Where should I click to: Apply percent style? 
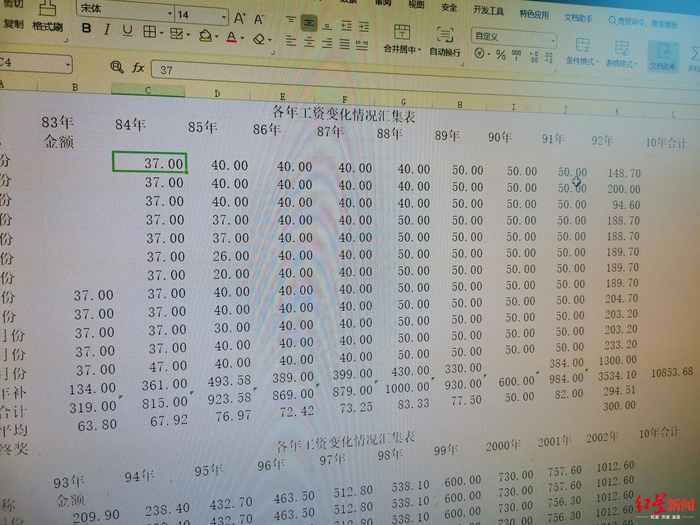click(x=501, y=55)
